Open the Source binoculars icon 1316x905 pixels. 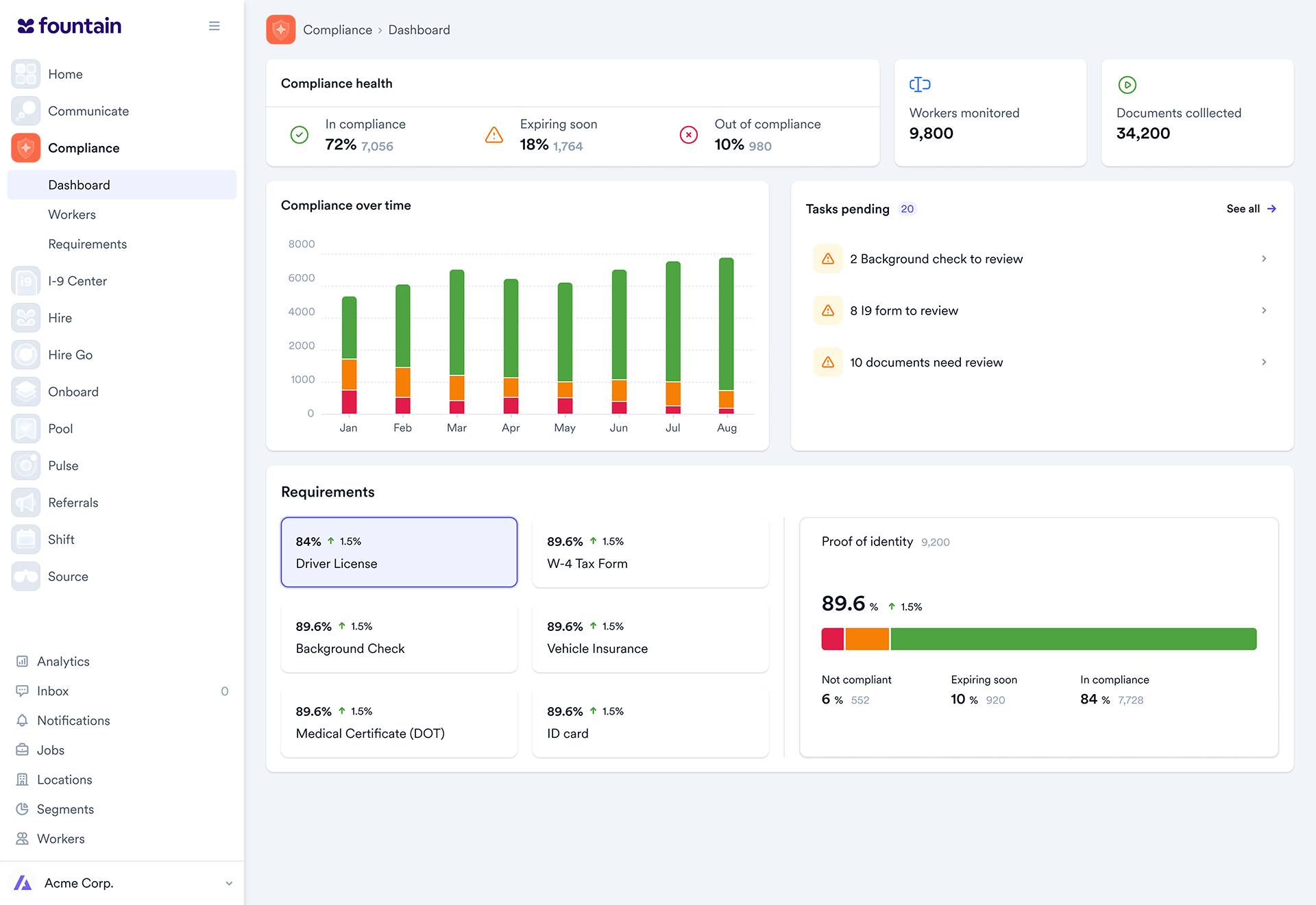[26, 577]
